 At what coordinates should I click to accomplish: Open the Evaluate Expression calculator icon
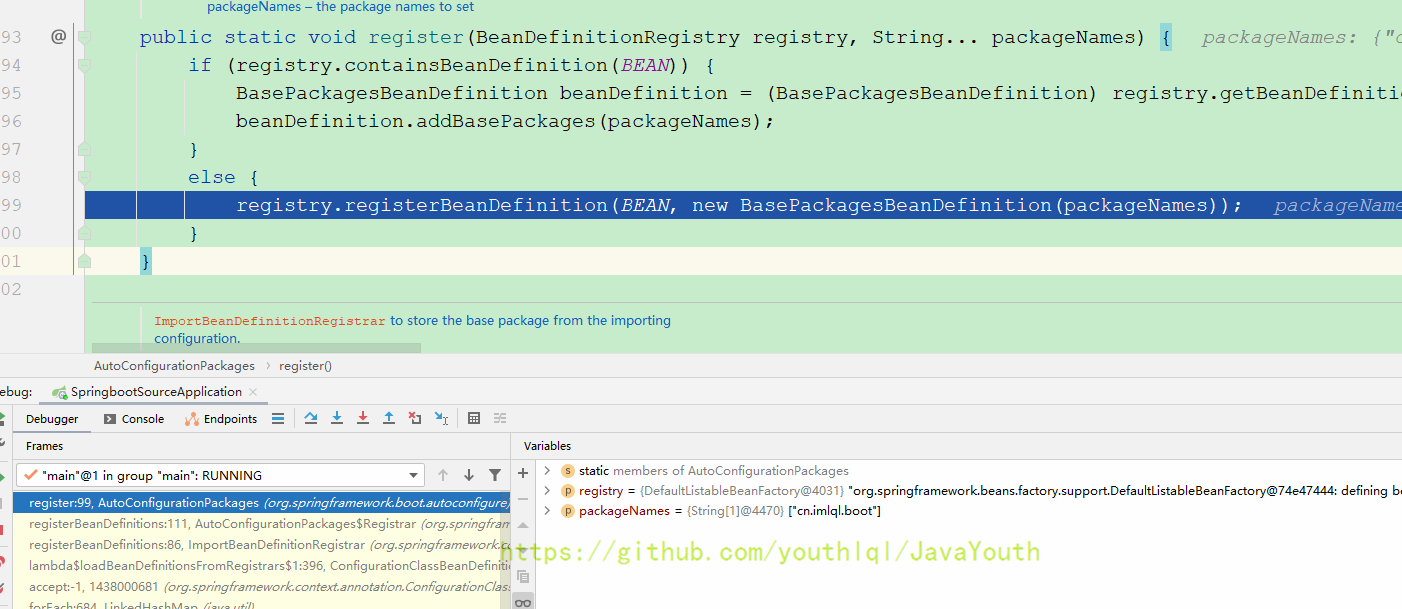(x=474, y=419)
